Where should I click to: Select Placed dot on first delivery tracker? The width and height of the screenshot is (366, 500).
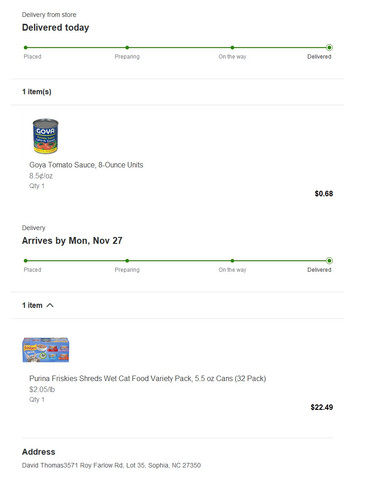(26, 47)
